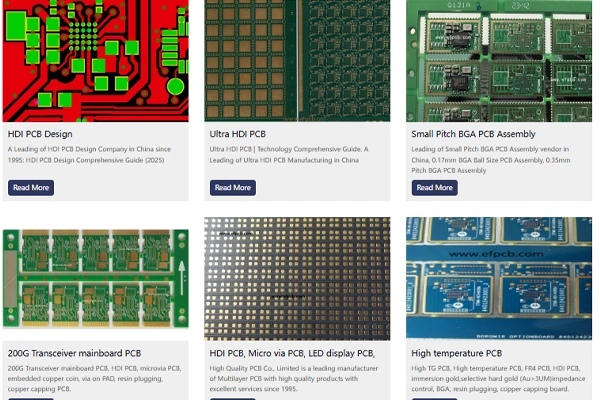Select the 0.17mm BGA Ball Size description
Viewport: 600px width, 400px height.
click(491, 160)
